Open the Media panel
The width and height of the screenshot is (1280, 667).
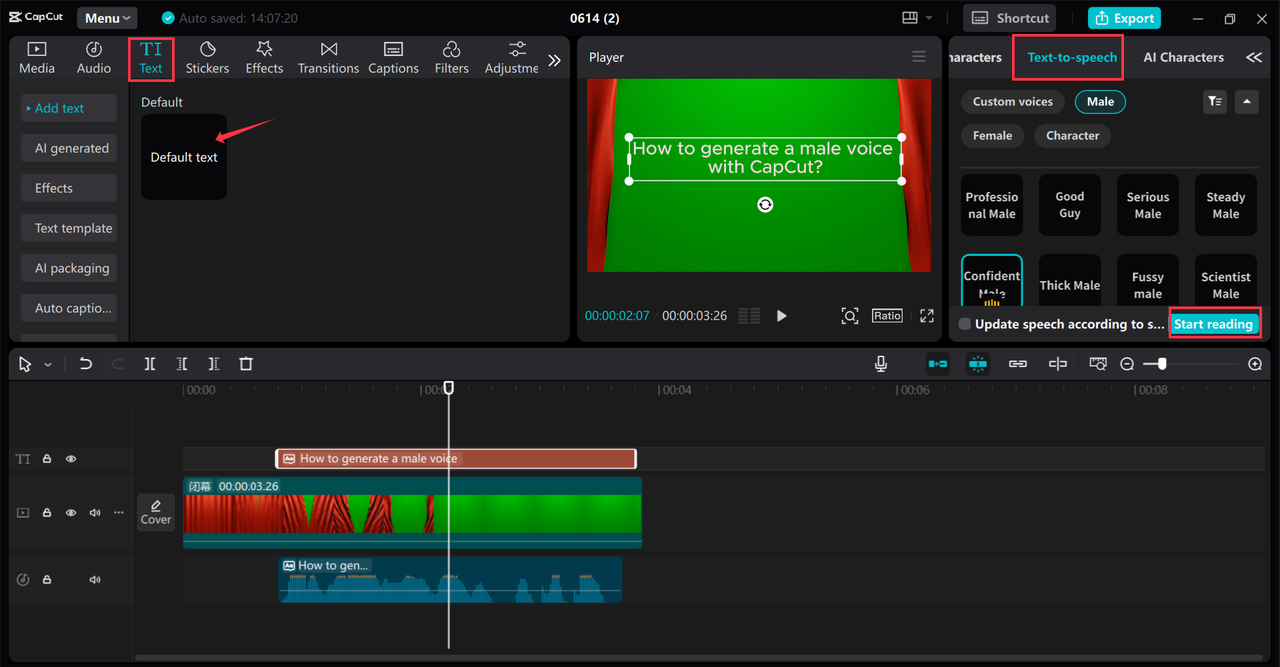point(37,58)
